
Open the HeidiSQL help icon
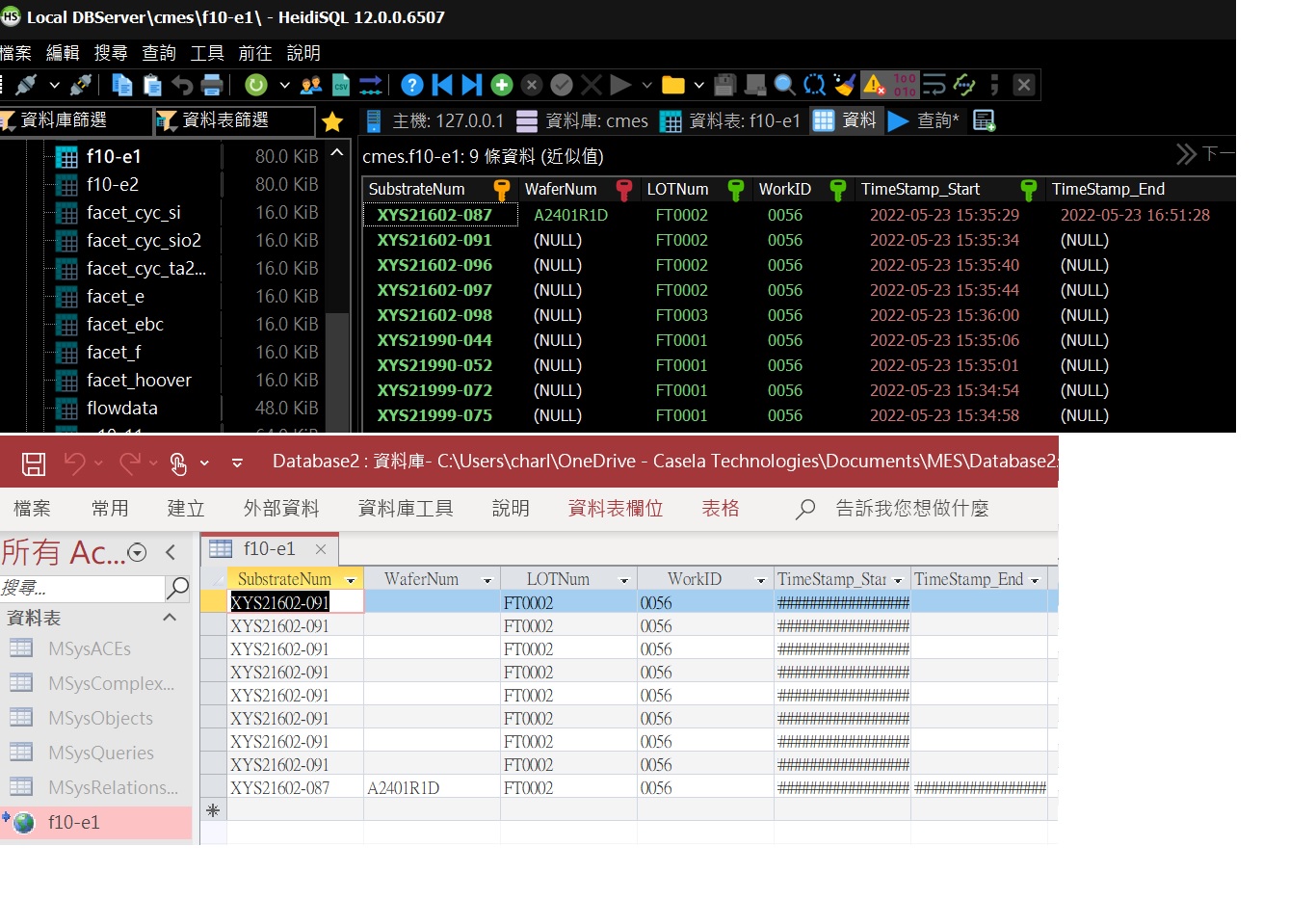412,85
